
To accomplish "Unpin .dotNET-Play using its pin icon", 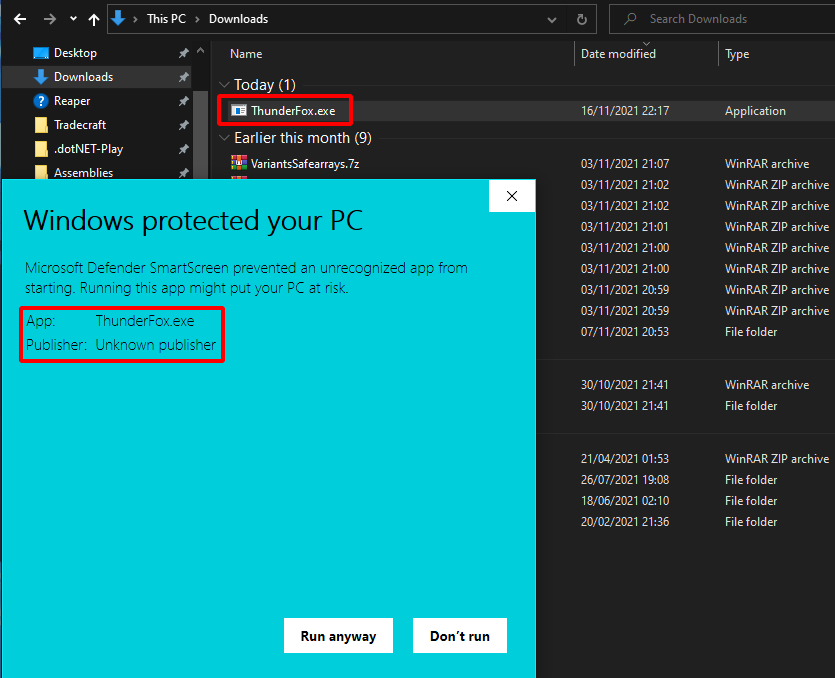I will (x=183, y=149).
